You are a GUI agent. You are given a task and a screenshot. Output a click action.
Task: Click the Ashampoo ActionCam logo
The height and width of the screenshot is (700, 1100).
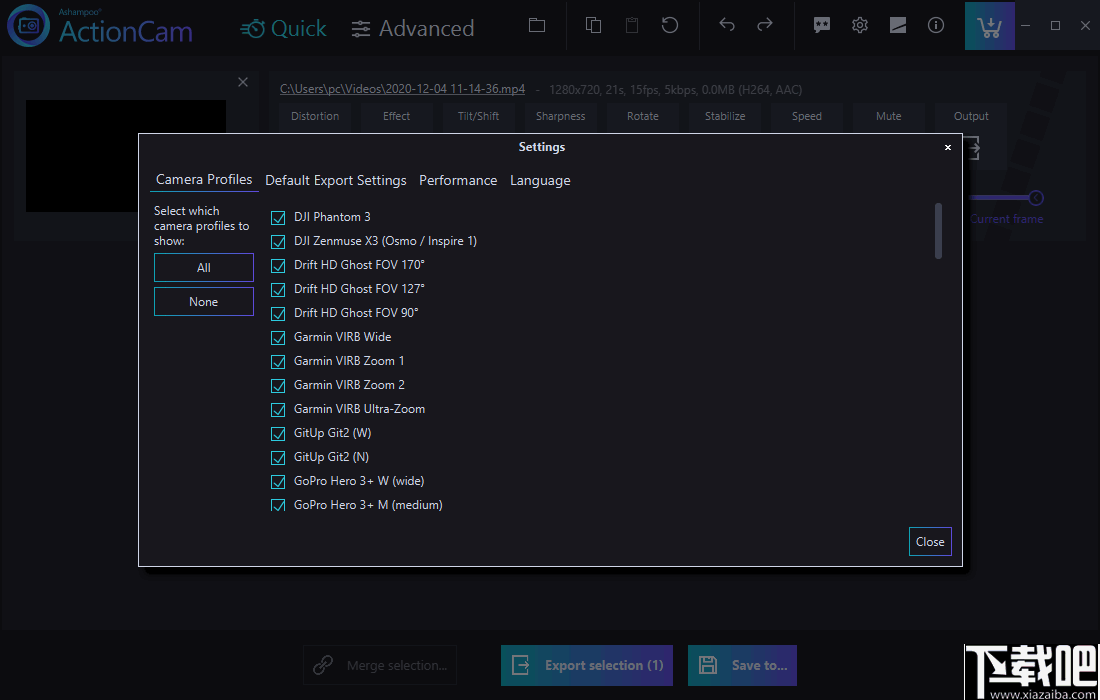point(100,26)
